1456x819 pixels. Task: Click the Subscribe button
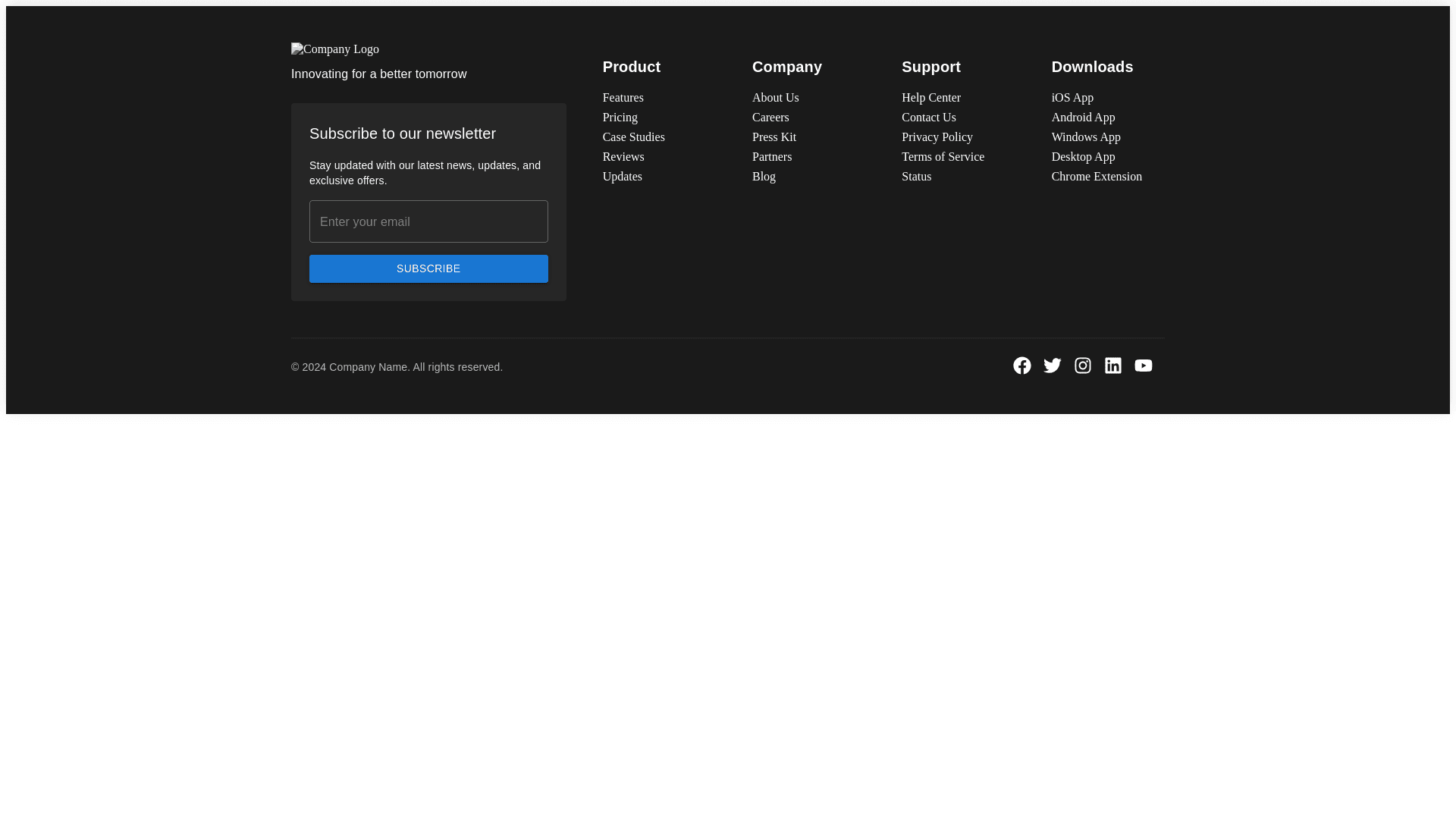point(428,268)
